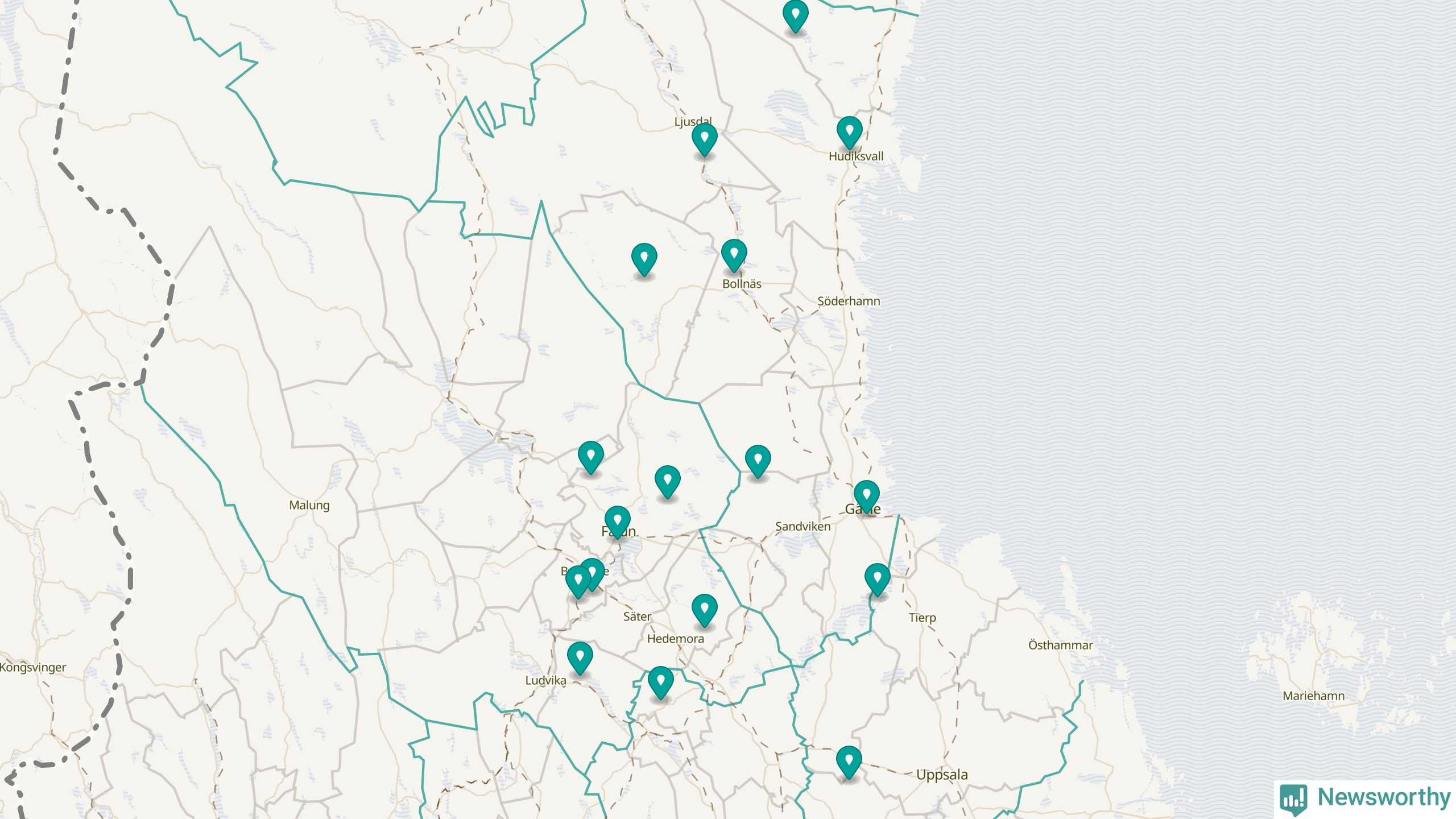Click the Söderhamn city label
Viewport: 1456px width, 819px height.
tap(849, 301)
